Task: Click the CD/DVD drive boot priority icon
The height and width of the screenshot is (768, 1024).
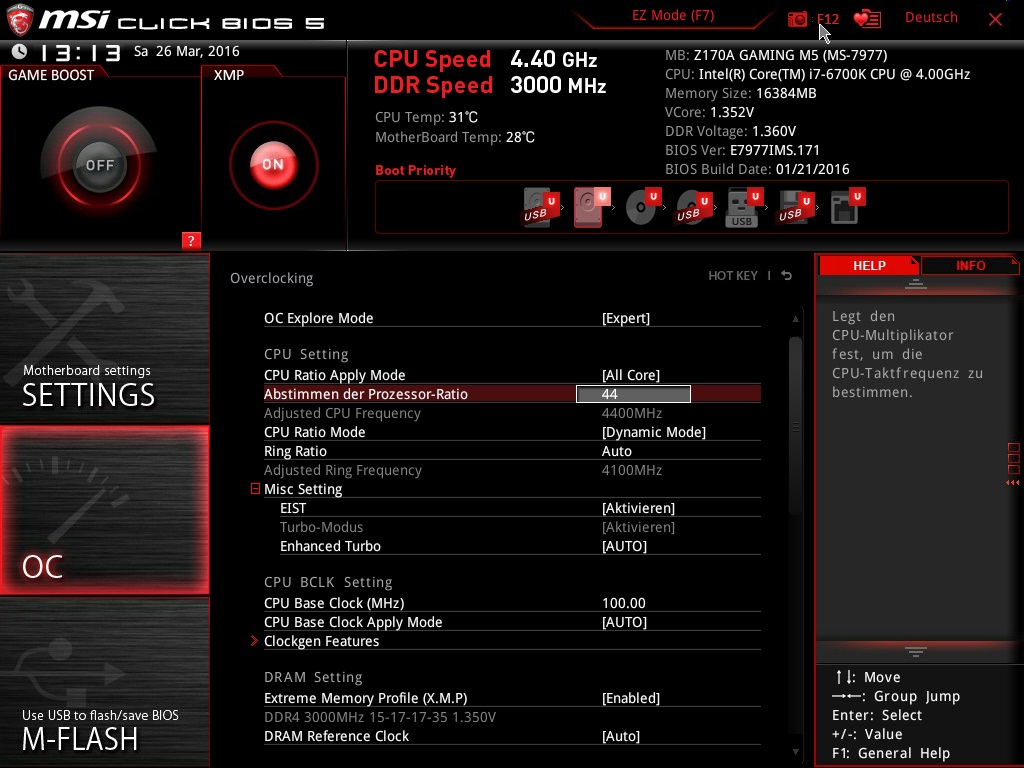Action: pyautogui.click(x=643, y=206)
